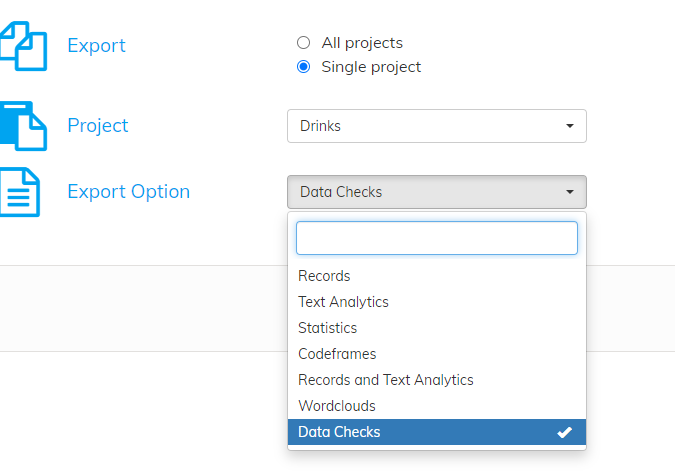Focus the dropdown search field
Viewport: 675px width, 475px height.
(x=437, y=238)
